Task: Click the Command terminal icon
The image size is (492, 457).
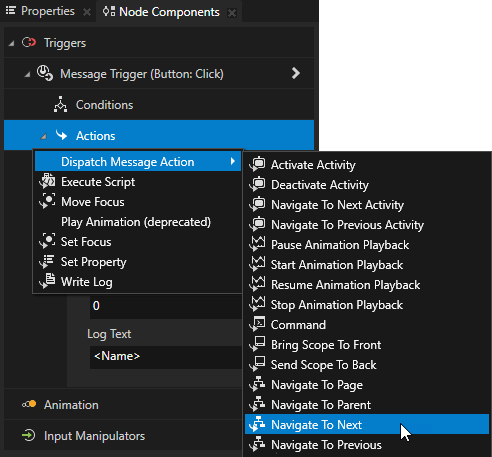Action: (x=257, y=325)
